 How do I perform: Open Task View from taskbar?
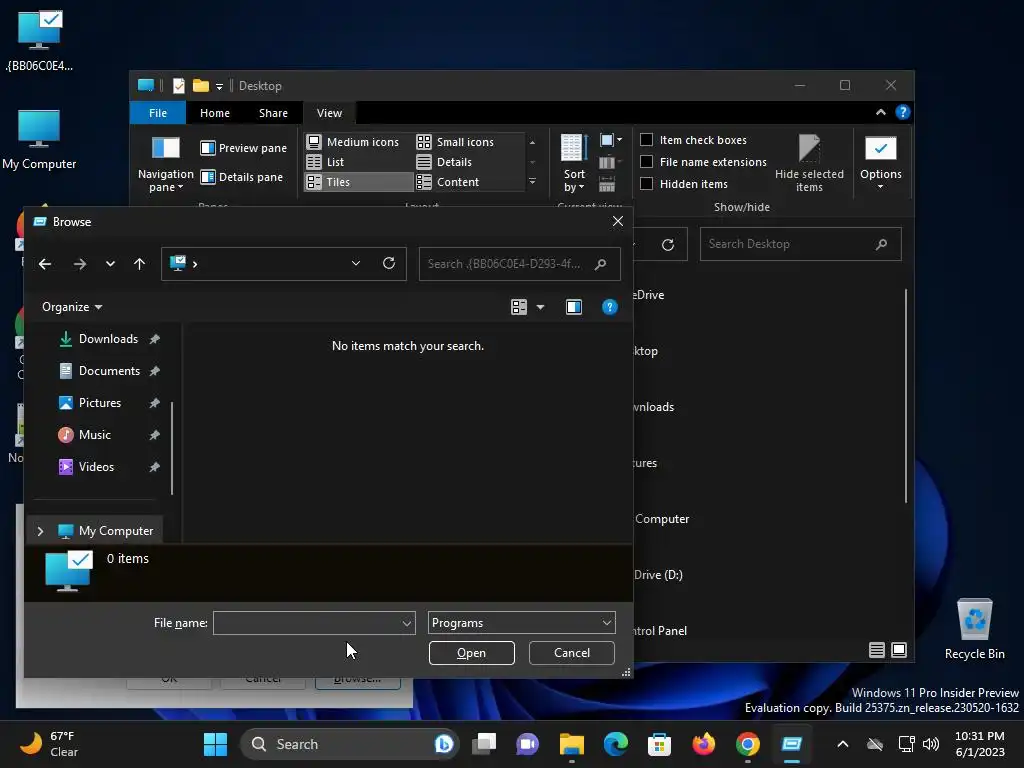click(485, 744)
